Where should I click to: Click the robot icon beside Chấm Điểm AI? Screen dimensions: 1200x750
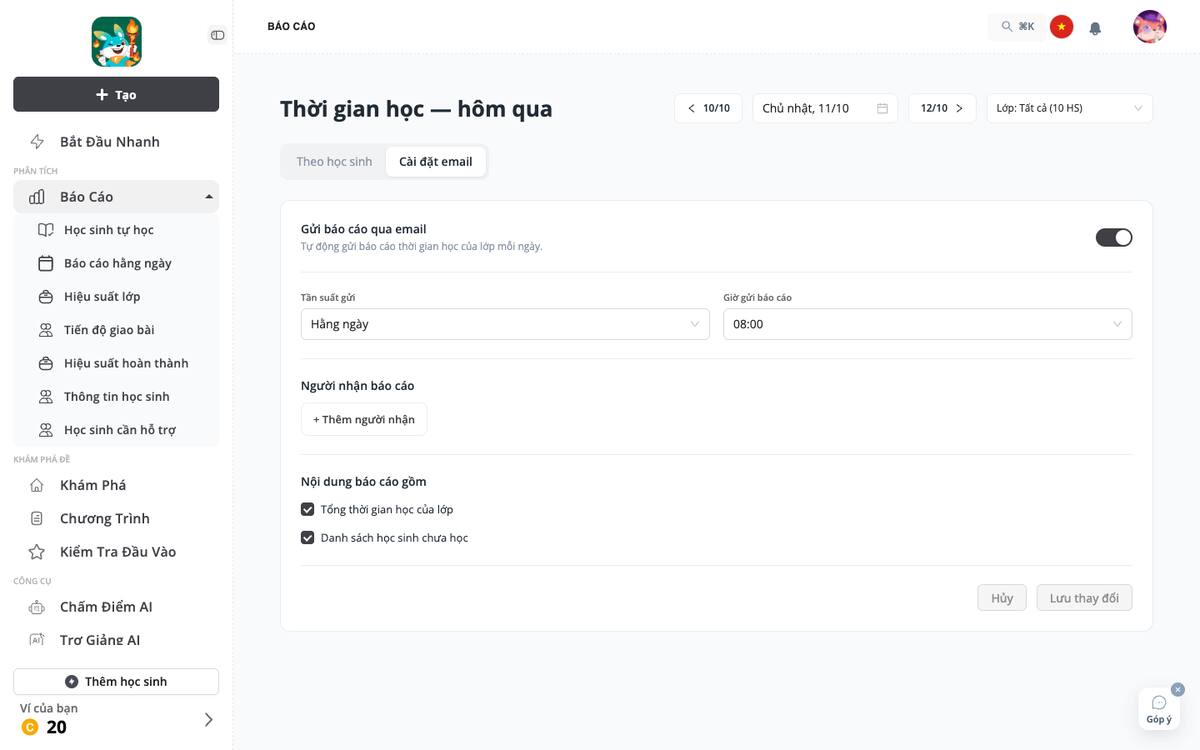[37, 607]
